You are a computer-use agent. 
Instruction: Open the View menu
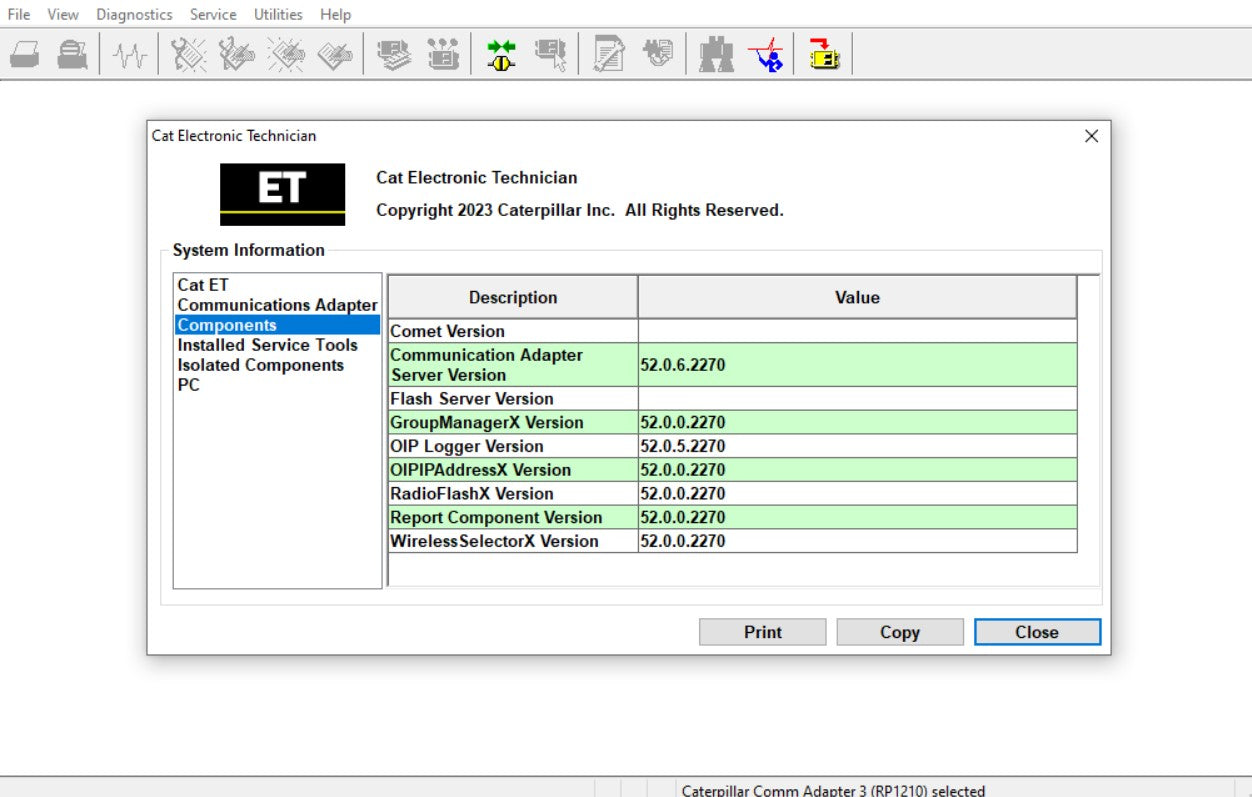[x=63, y=14]
